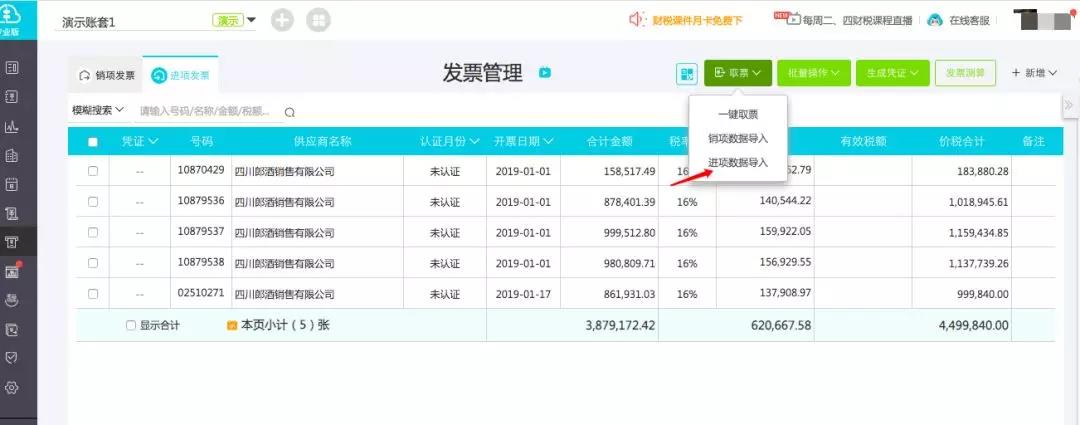The height and width of the screenshot is (425, 1080).
Task: Open the 批量操作 dropdown button
Action: tap(814, 73)
